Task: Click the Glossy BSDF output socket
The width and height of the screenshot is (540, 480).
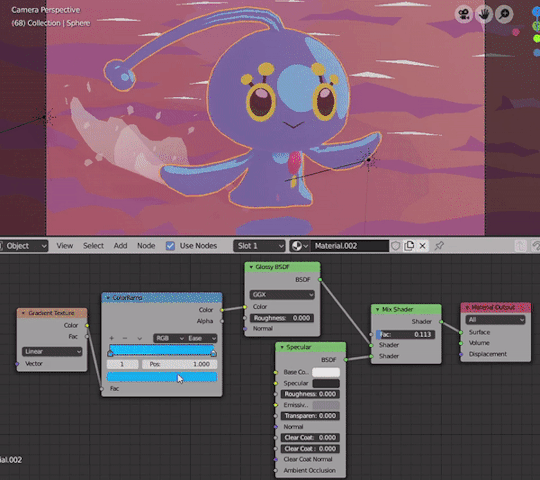Action: click(320, 280)
